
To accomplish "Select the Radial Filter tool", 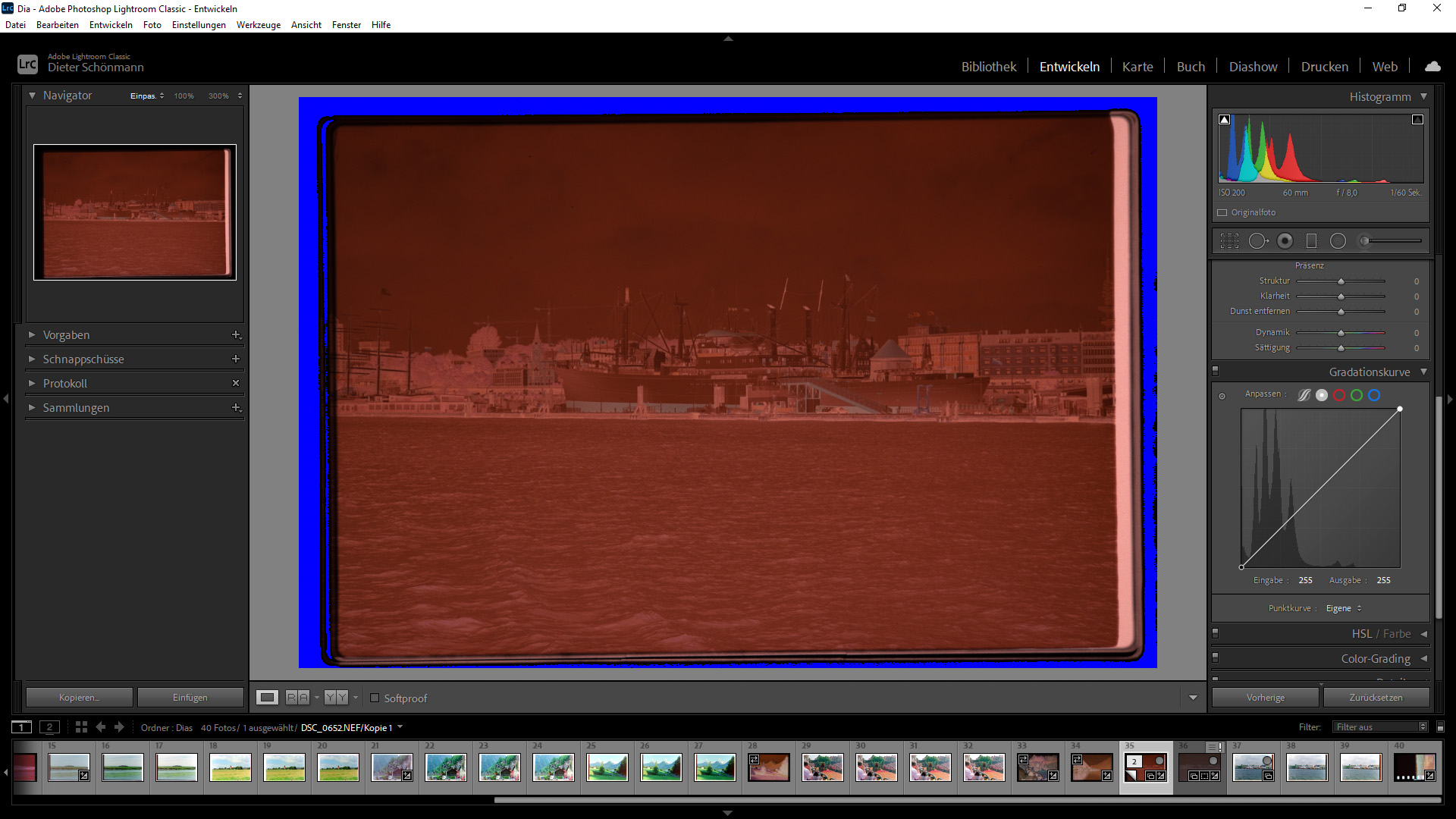I will [x=1338, y=241].
